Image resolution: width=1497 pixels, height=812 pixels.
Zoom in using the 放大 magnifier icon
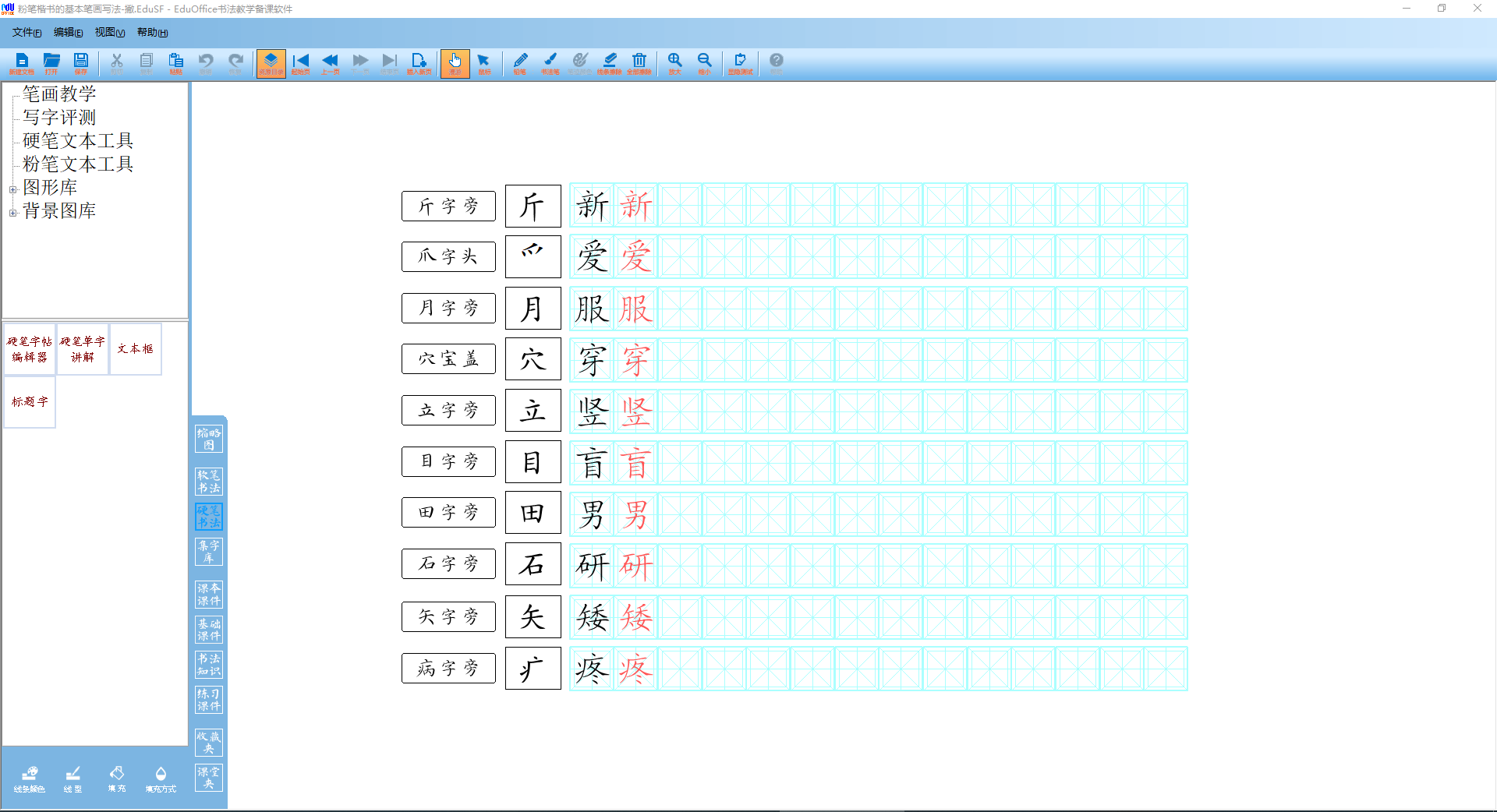tap(675, 62)
